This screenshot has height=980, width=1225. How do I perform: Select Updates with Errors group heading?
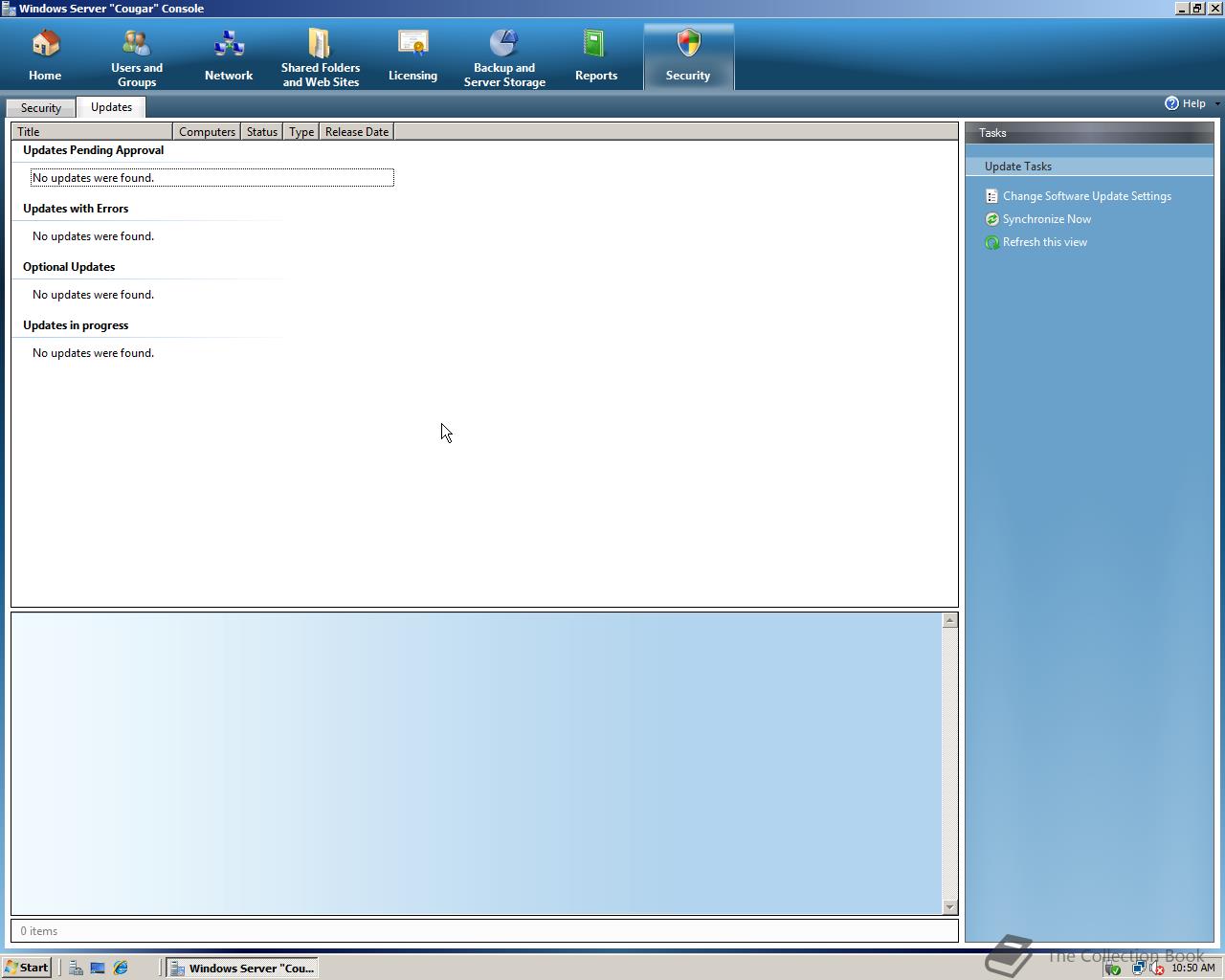tap(76, 209)
